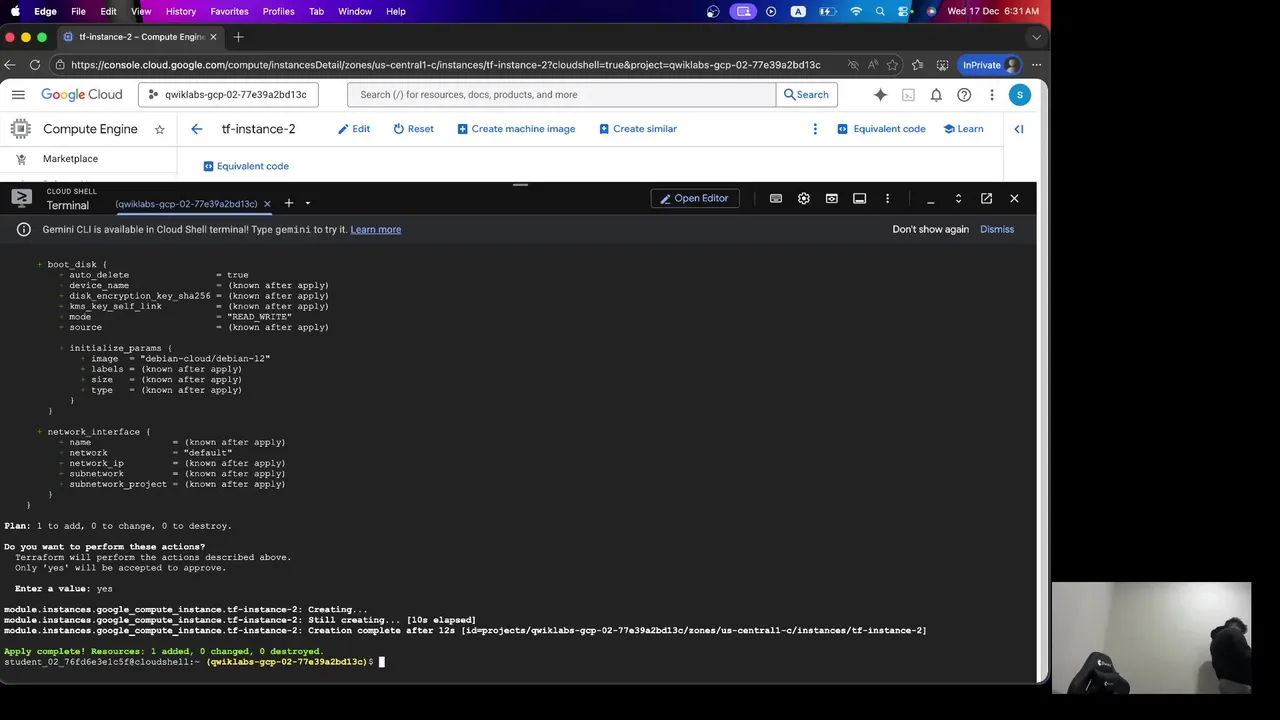The height and width of the screenshot is (720, 1280).
Task: Click the Google Cloud logo
Action: click(82, 95)
